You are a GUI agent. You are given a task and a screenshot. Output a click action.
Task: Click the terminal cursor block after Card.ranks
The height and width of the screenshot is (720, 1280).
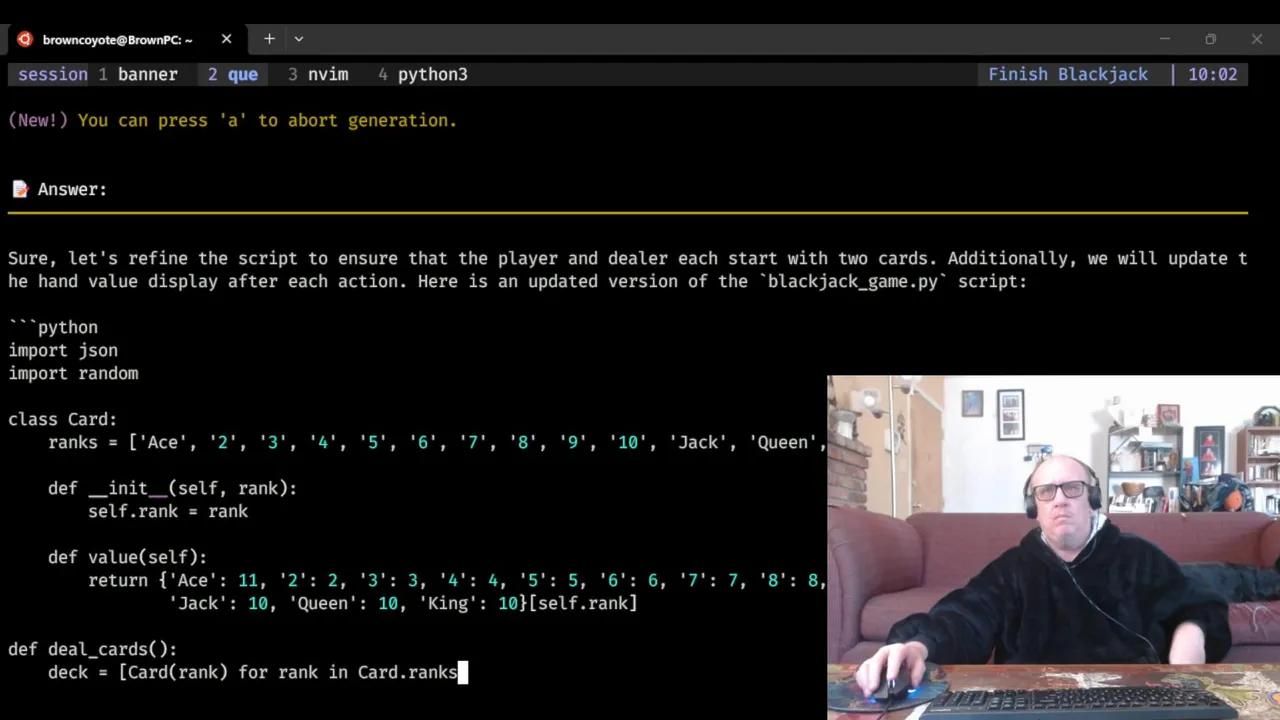coord(462,672)
